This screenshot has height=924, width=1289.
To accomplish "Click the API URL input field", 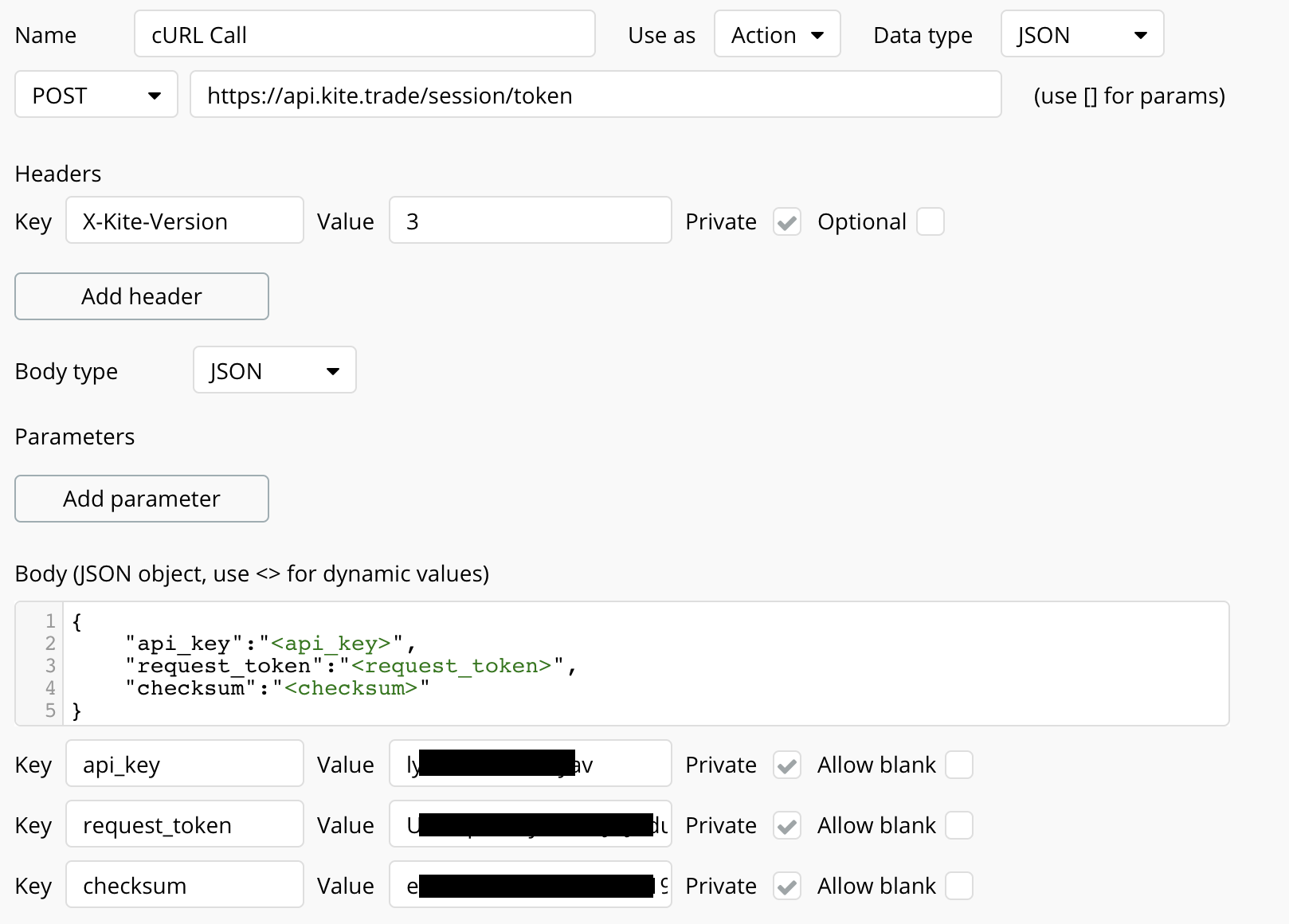I will pos(594,95).
